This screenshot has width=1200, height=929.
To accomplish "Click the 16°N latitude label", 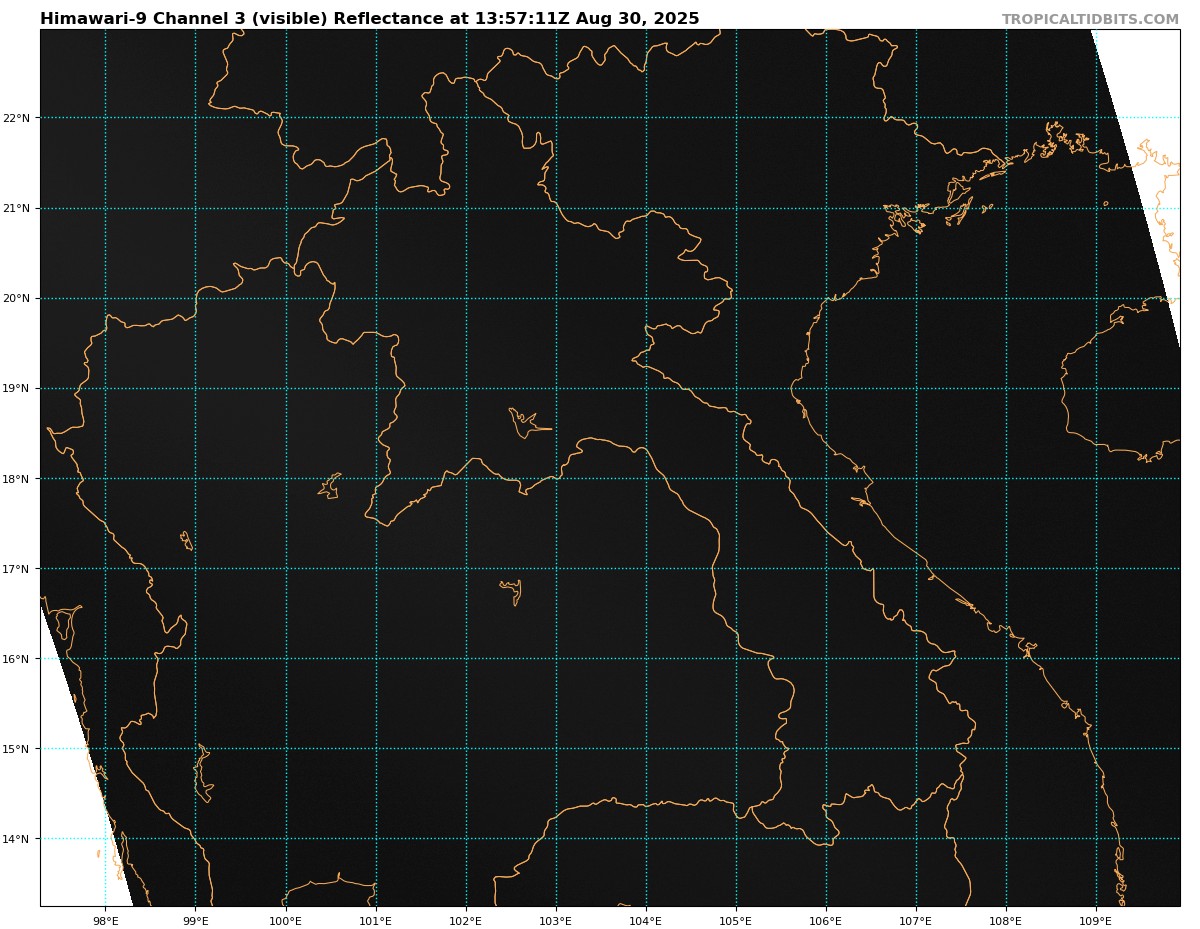I will [17, 659].
